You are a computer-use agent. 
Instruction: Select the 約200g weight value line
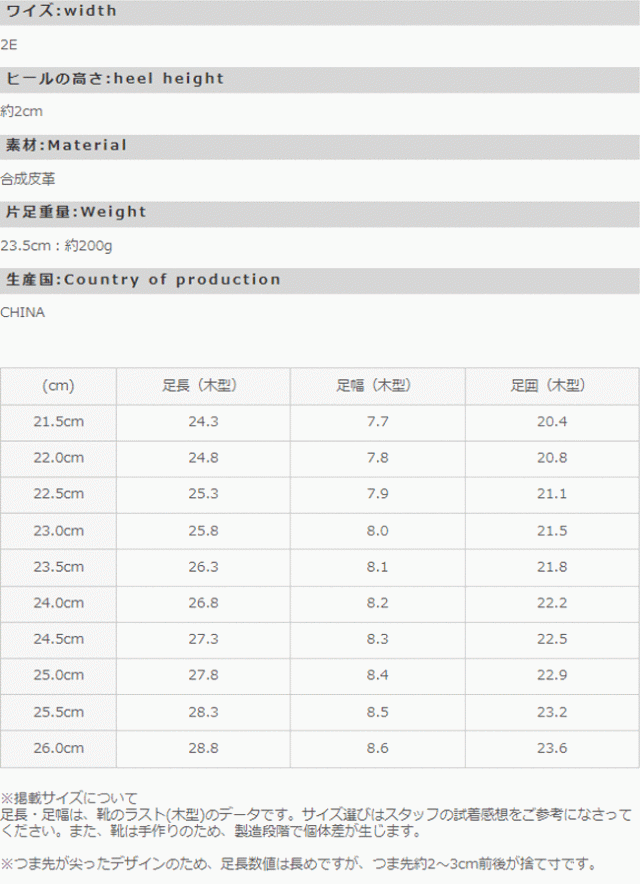[57, 245]
